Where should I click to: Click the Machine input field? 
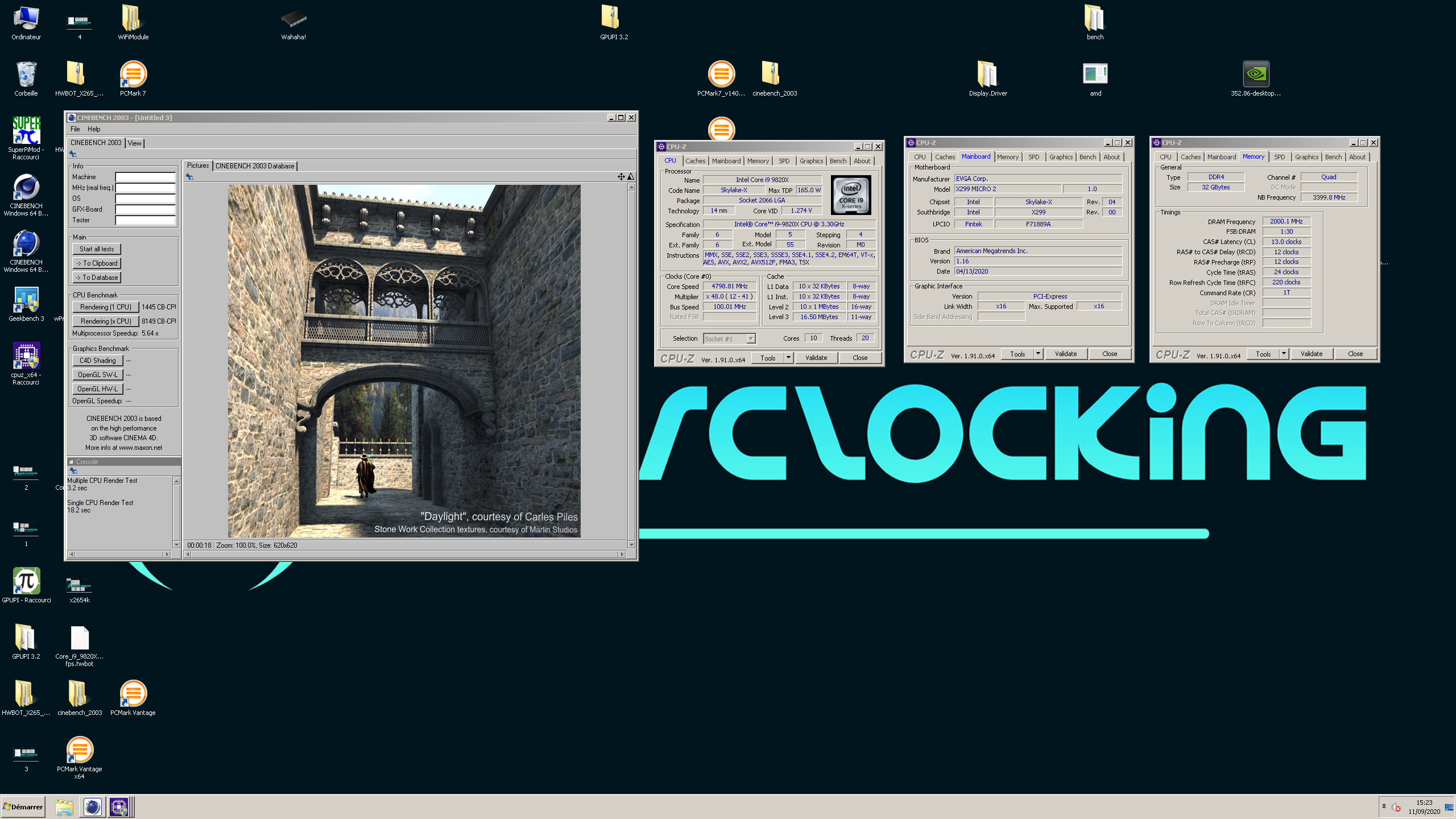(146, 177)
